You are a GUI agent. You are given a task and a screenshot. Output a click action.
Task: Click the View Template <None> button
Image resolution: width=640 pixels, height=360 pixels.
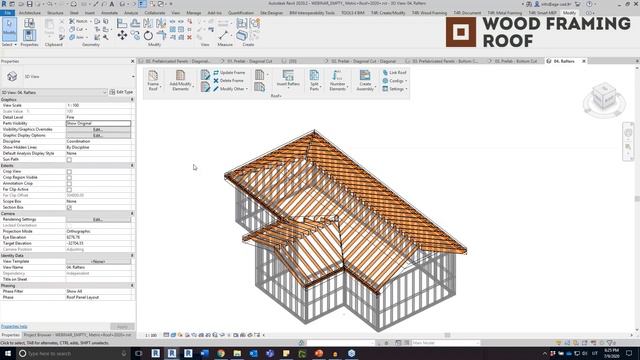tap(98, 262)
